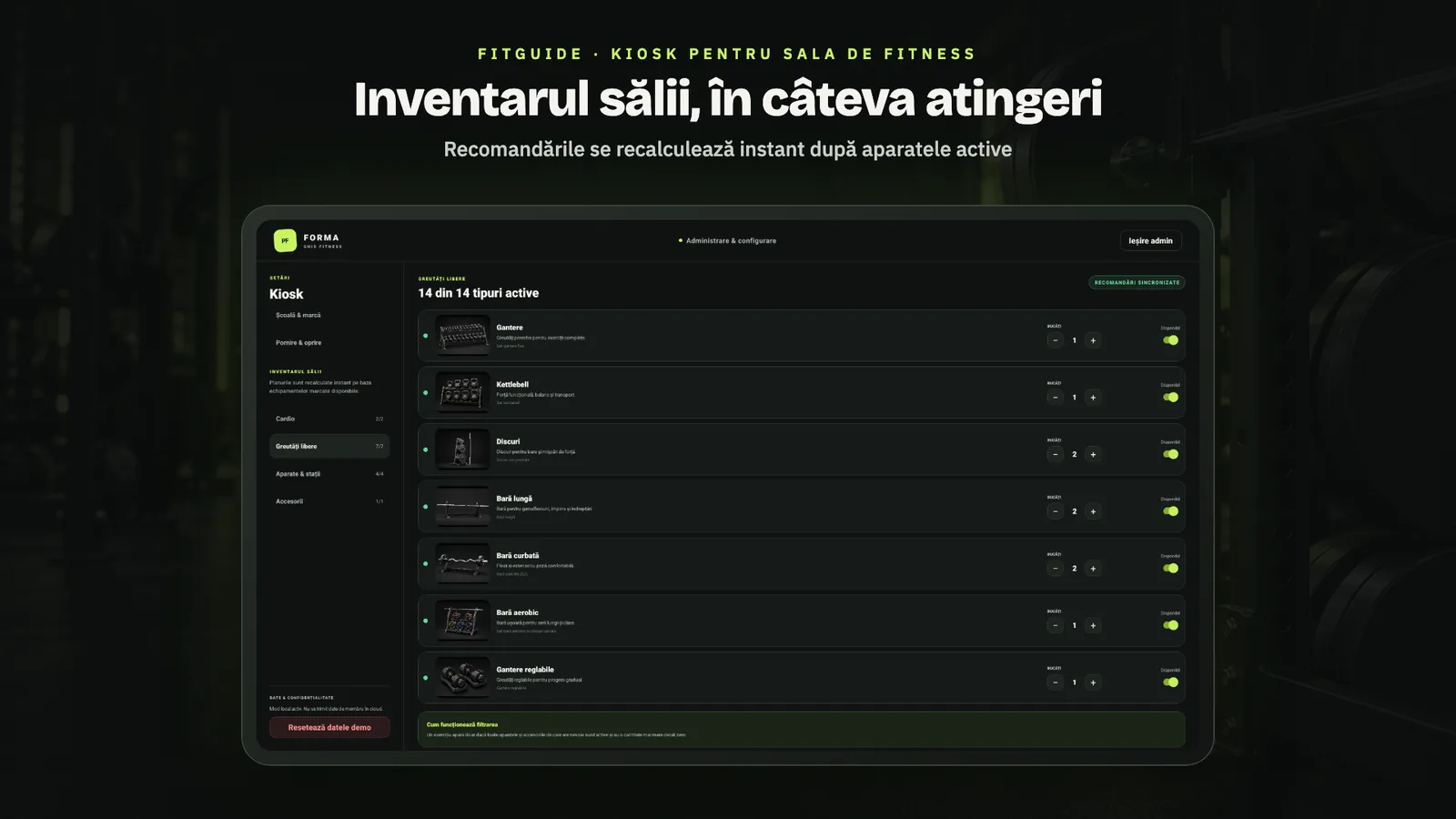Select the Cardio inventory category
This screenshot has width=1456, height=819.
(x=329, y=419)
